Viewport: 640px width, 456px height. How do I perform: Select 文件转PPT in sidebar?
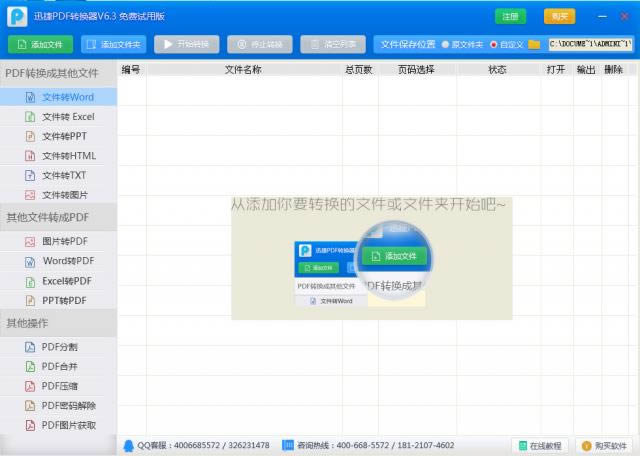[x=58, y=136]
